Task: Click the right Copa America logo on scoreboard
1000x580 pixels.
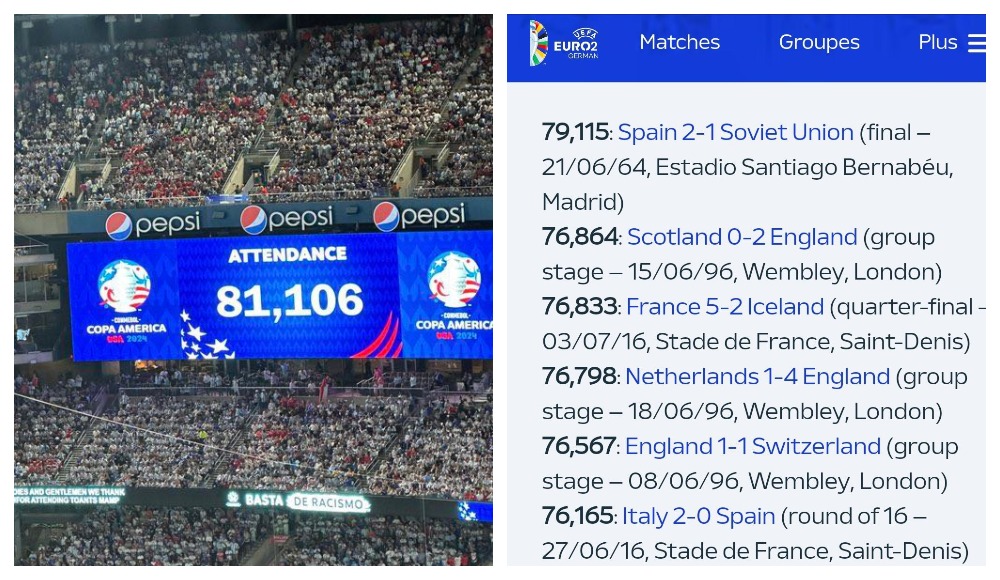Action: click(454, 296)
